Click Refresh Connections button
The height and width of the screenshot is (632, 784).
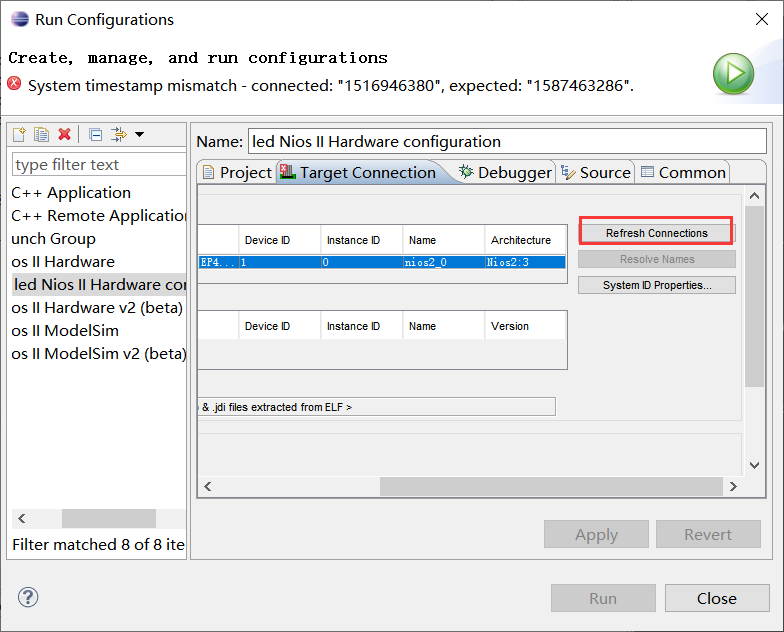(x=656, y=233)
